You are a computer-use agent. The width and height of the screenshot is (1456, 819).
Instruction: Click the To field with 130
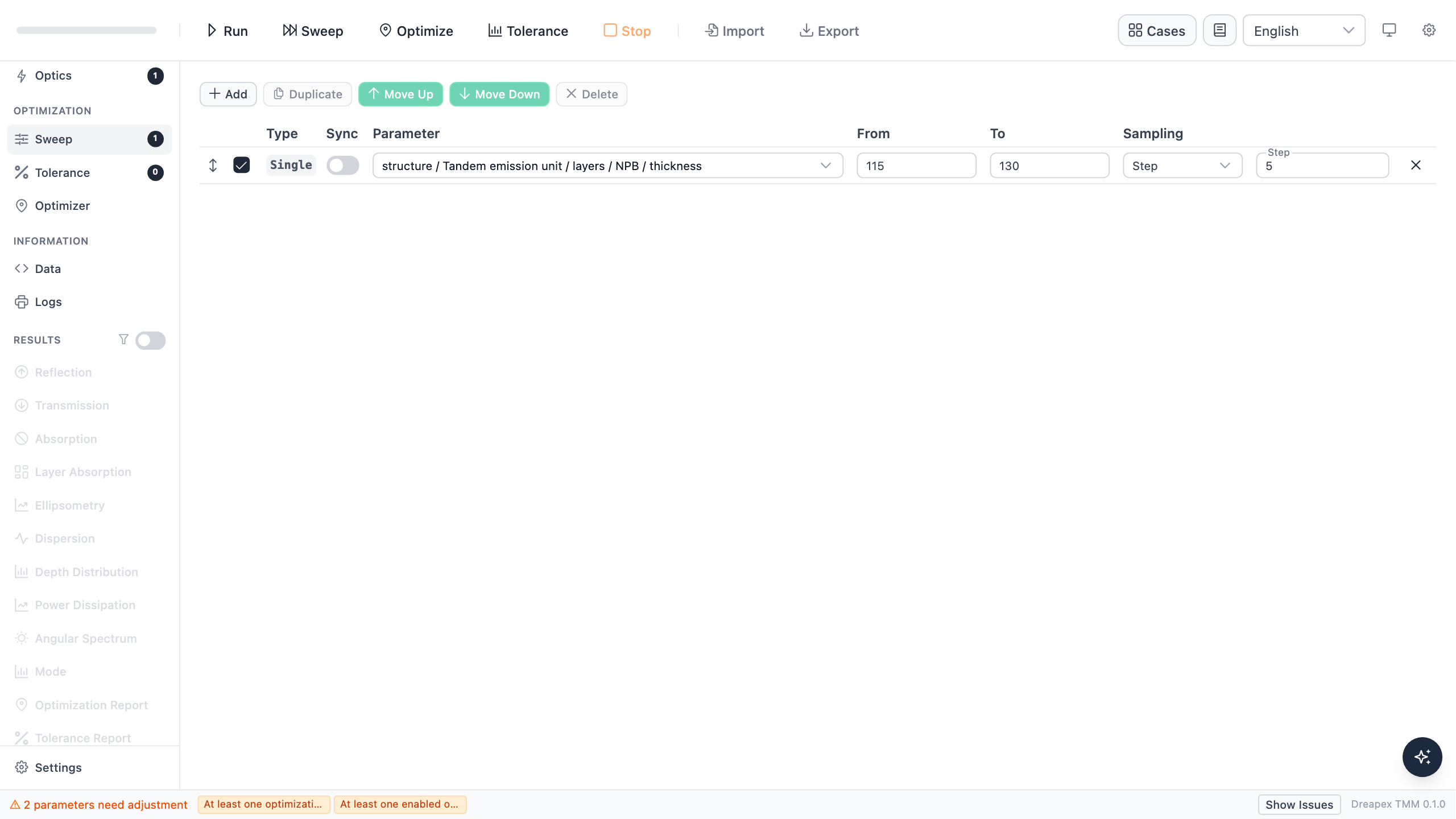pos(1049,166)
